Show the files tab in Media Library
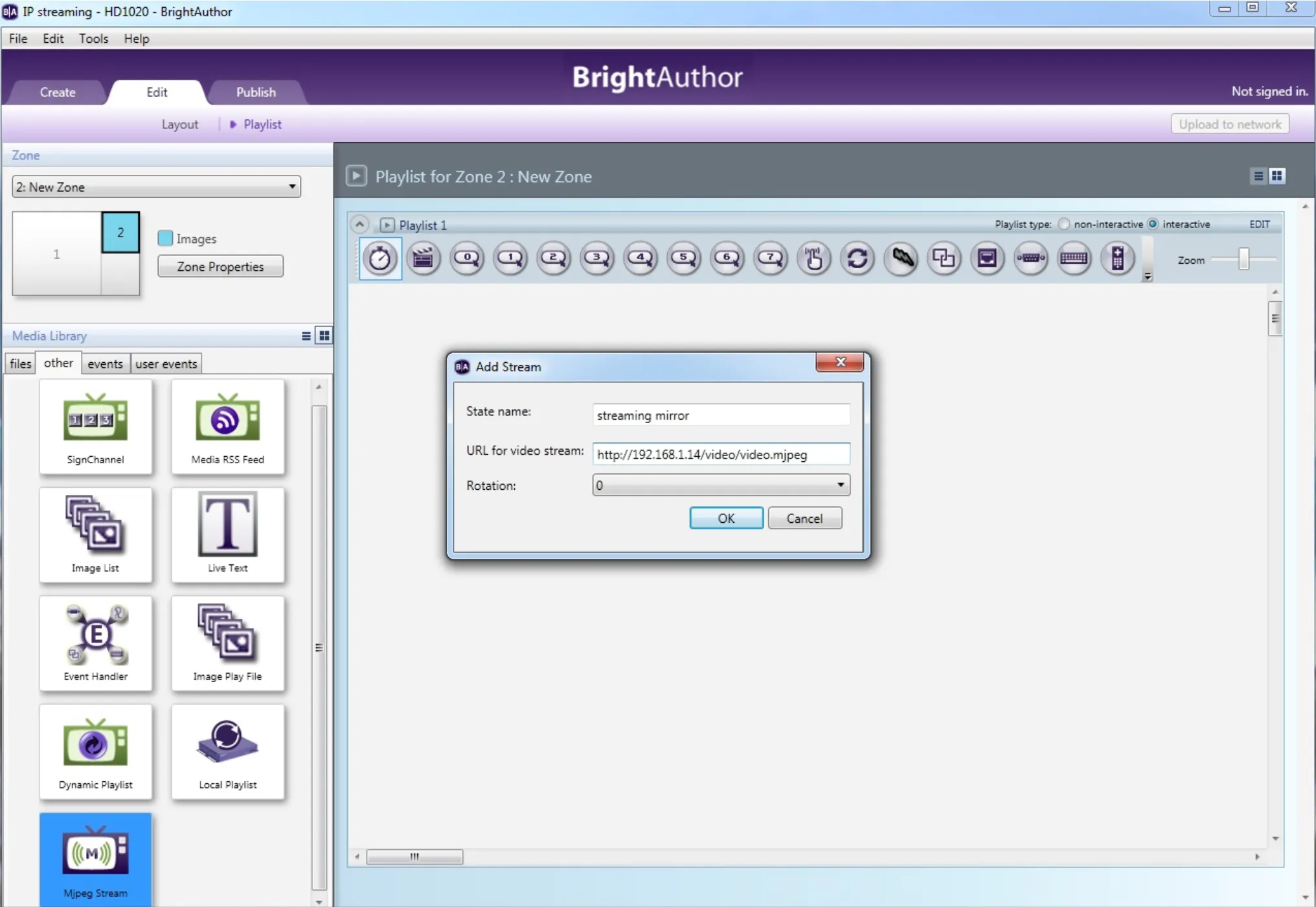The image size is (1316, 907). point(20,363)
